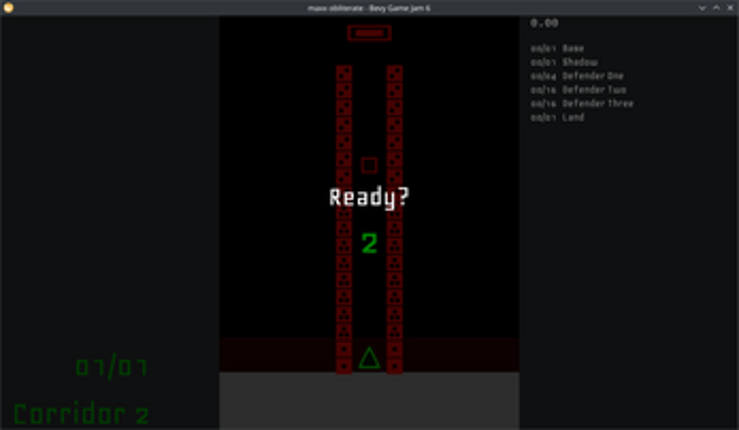Image resolution: width=739 pixels, height=430 pixels.
Task: Close the game window
Action: click(x=730, y=8)
